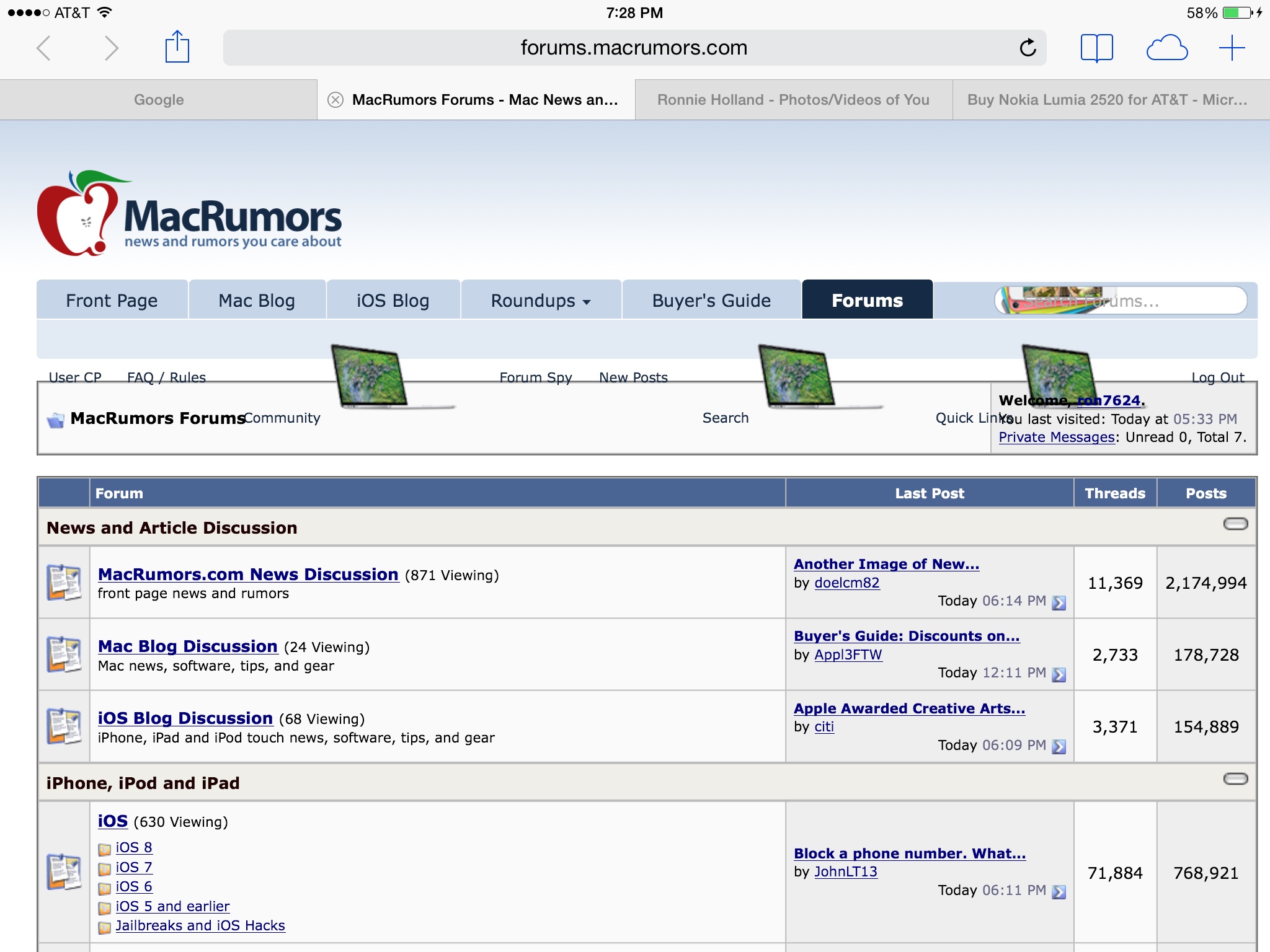Open iCloud Tabs cloud icon
Viewport: 1270px width, 952px height.
[1166, 48]
